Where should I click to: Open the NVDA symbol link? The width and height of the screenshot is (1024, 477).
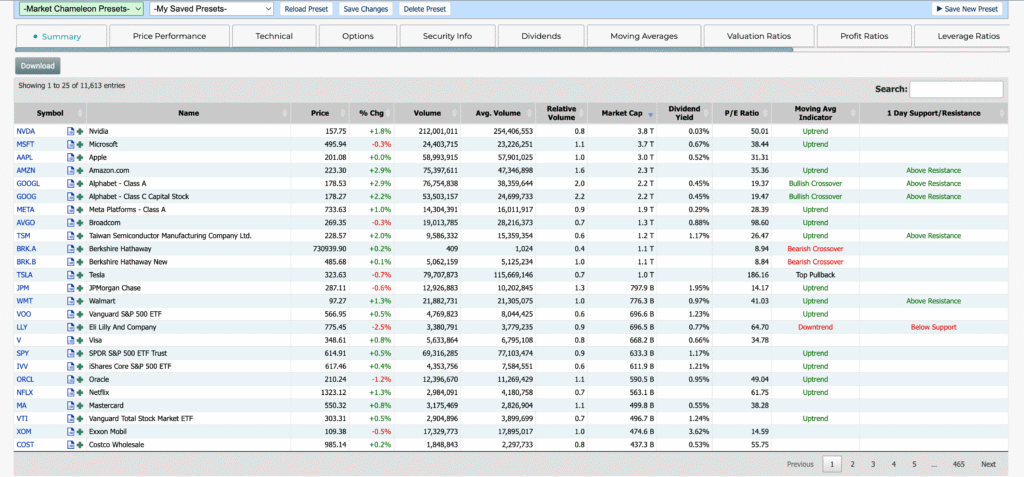click(25, 131)
